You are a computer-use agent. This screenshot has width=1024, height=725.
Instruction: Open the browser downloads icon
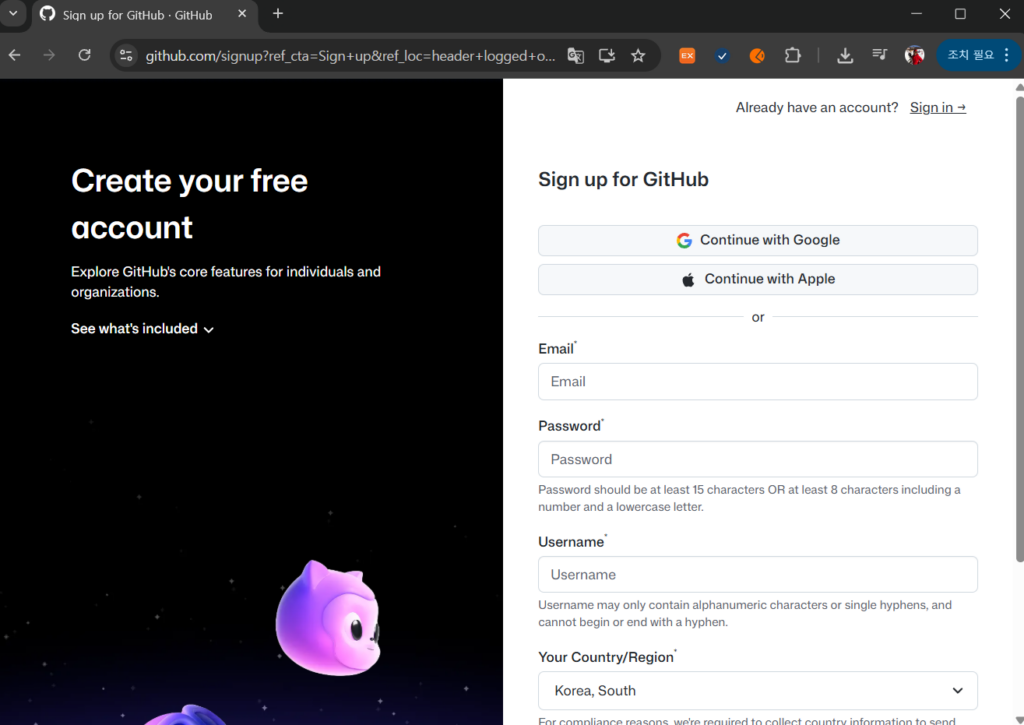click(x=845, y=56)
